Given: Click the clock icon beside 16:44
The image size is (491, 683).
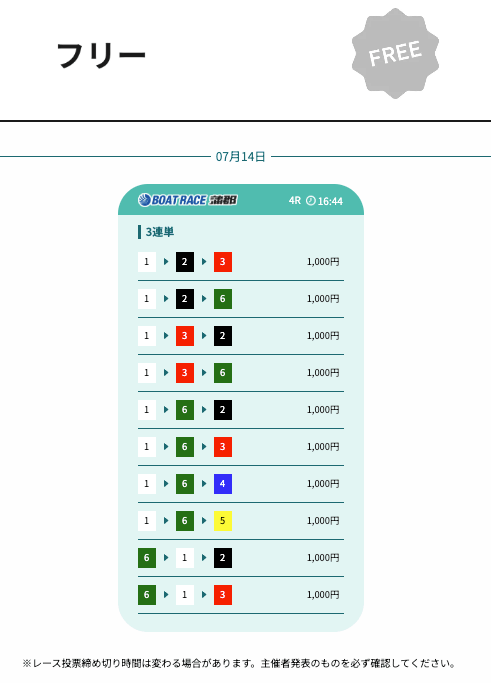Looking at the screenshot, I should [x=311, y=201].
